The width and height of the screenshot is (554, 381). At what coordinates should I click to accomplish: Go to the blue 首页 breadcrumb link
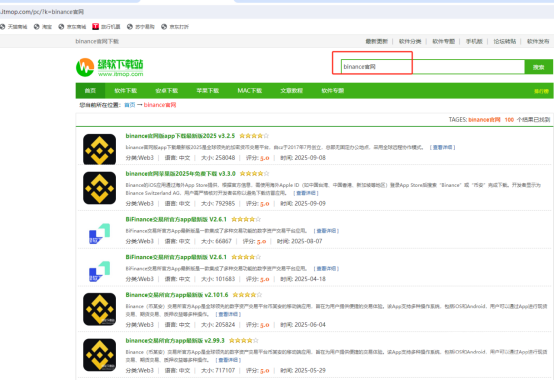pyautogui.click(x=130, y=105)
